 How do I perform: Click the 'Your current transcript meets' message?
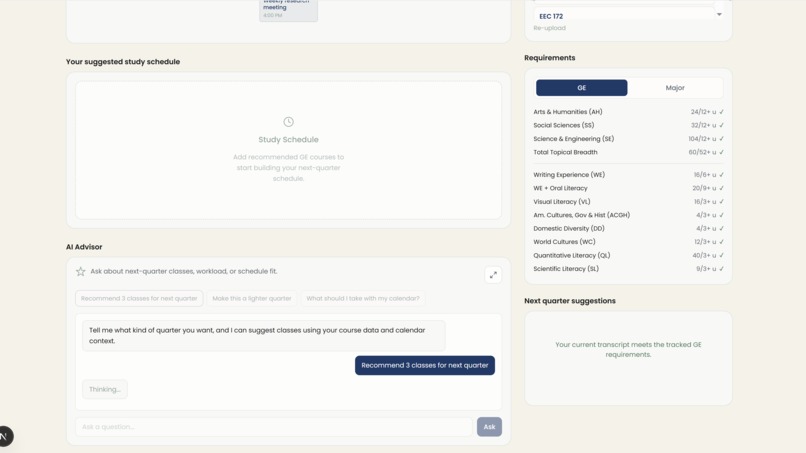(x=628, y=350)
